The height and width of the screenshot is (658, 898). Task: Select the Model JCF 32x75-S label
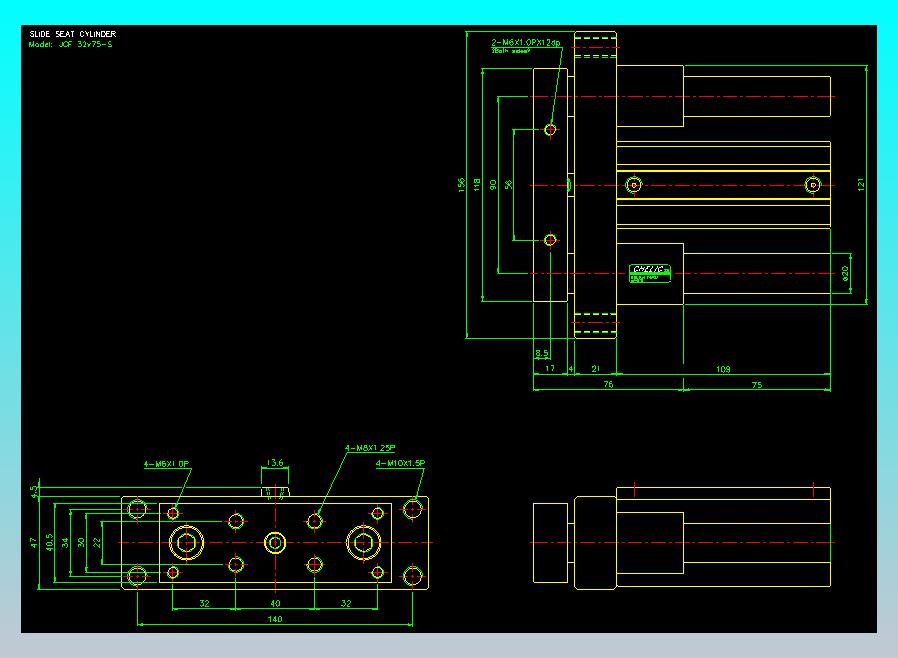[70, 44]
